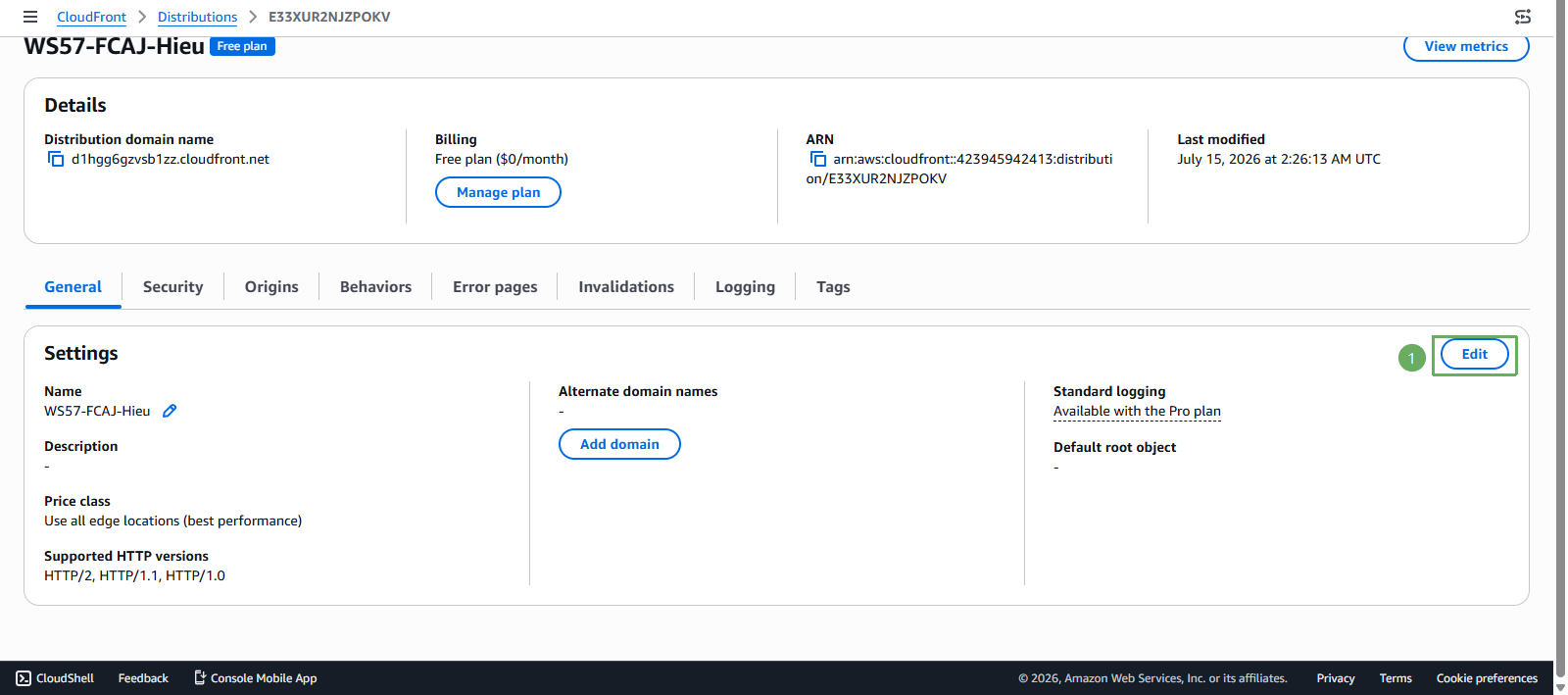
Task: Open the Terms footer link
Action: pyautogui.click(x=1396, y=678)
